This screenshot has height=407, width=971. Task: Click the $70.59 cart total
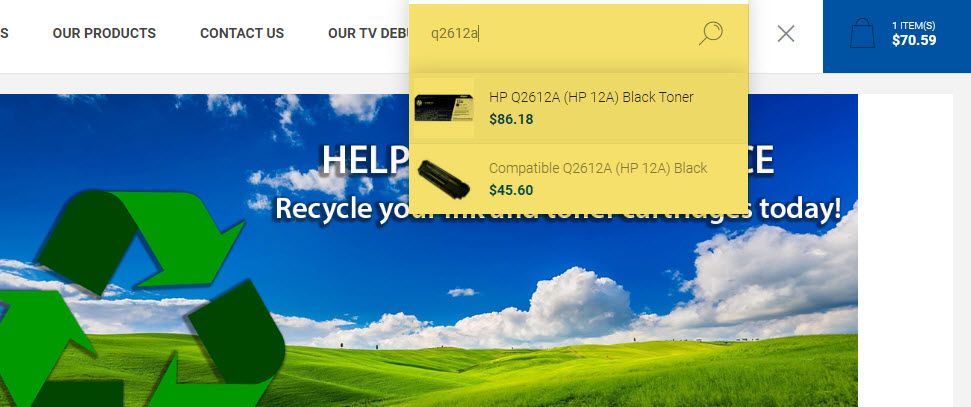click(914, 41)
